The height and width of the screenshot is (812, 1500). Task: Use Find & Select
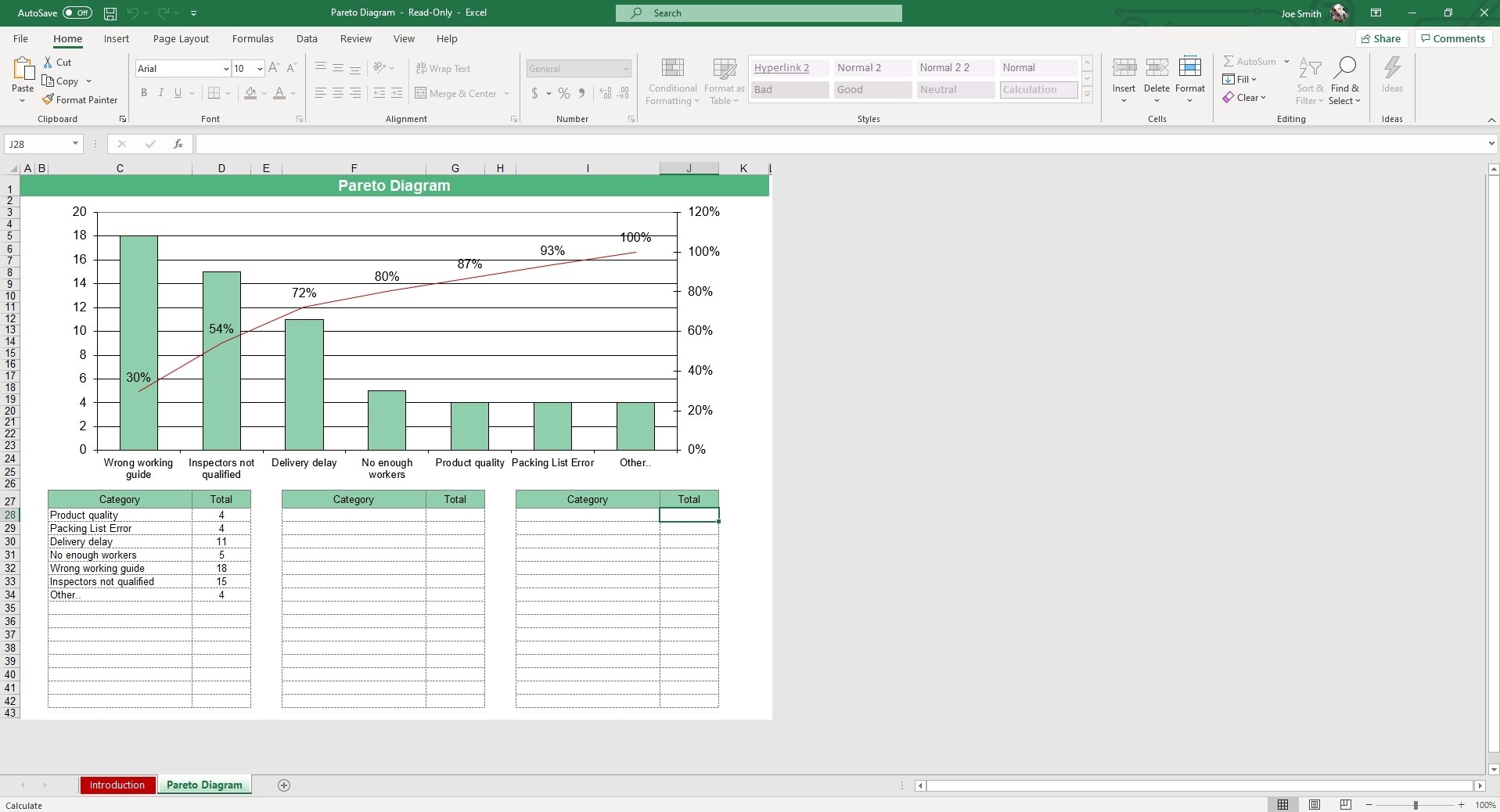coord(1346,81)
